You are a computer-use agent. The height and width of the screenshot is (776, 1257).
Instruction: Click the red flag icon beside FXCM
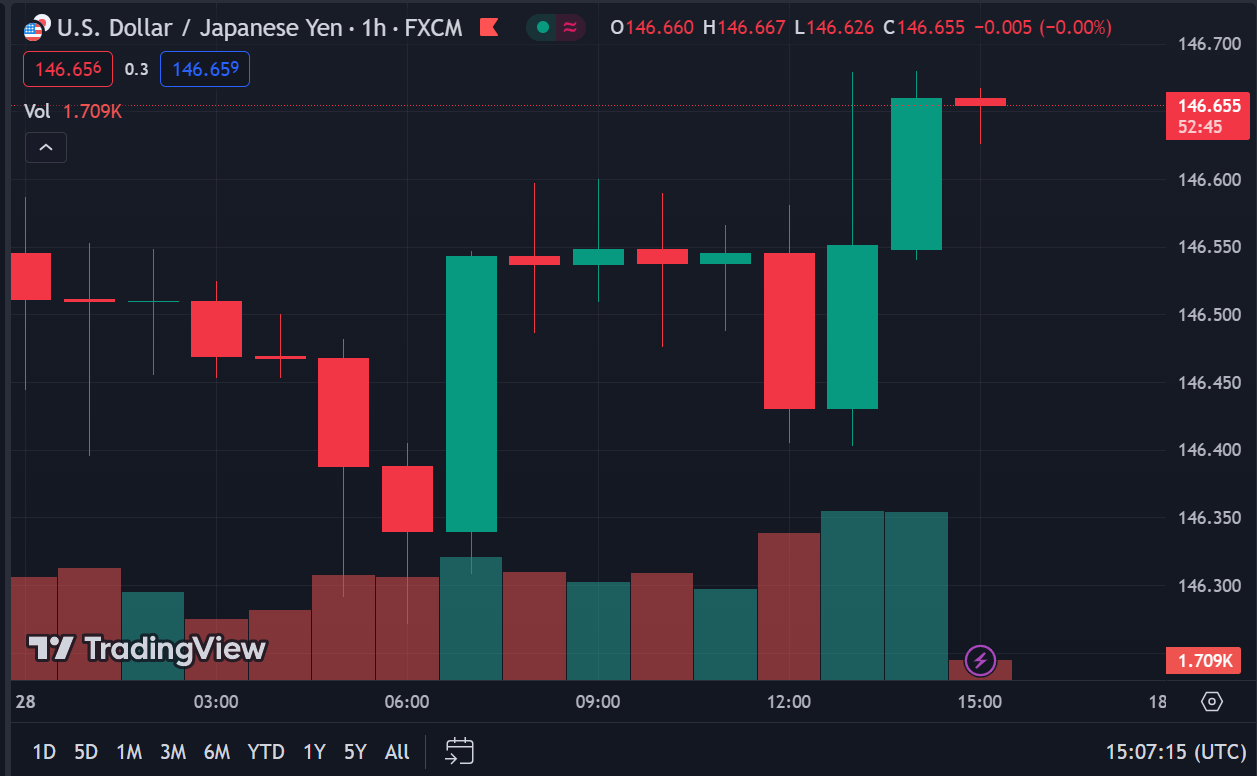(x=489, y=28)
